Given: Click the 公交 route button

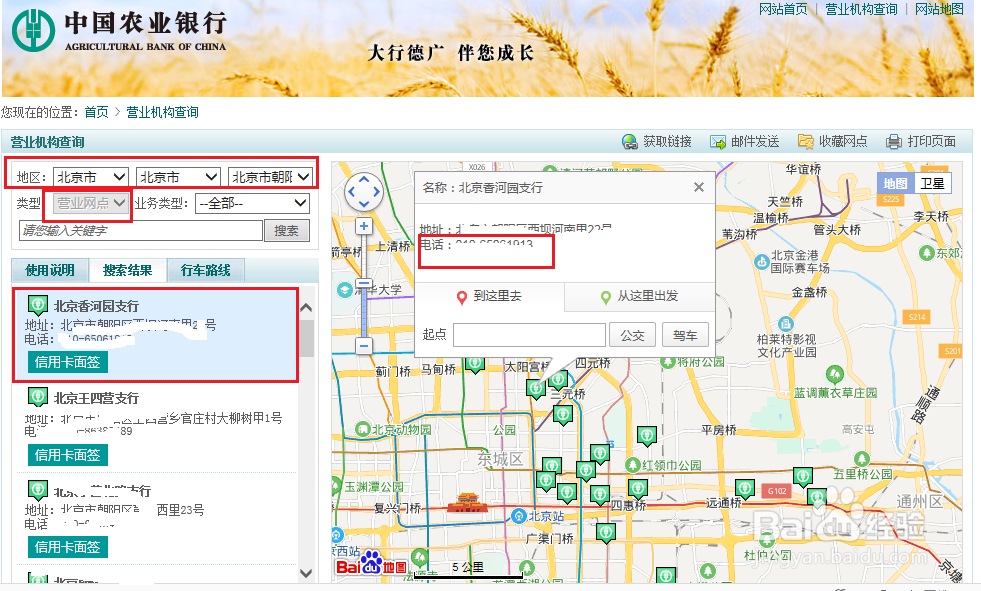Looking at the screenshot, I should pyautogui.click(x=633, y=335).
